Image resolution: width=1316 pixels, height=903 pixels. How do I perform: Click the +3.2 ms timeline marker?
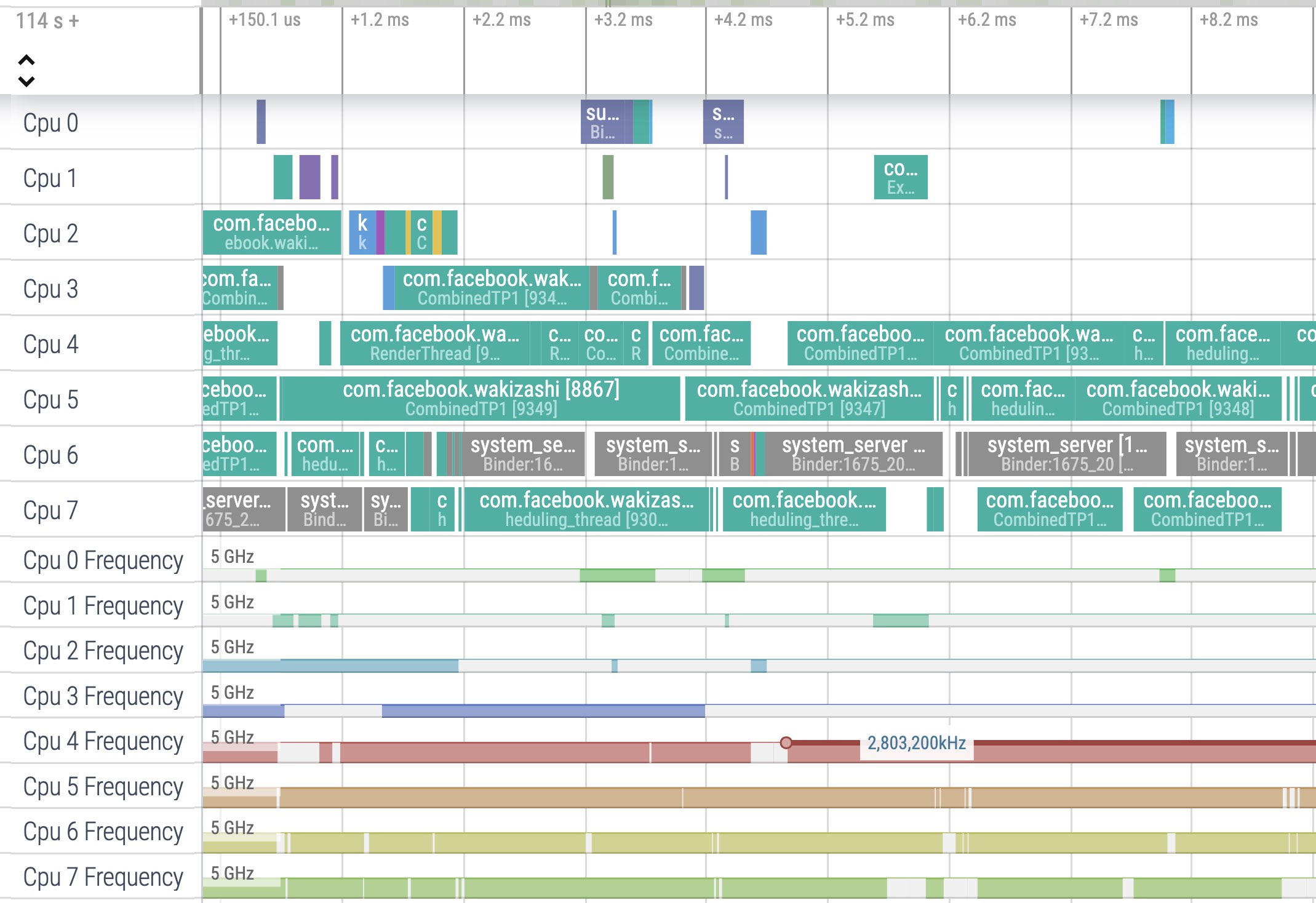[623, 20]
